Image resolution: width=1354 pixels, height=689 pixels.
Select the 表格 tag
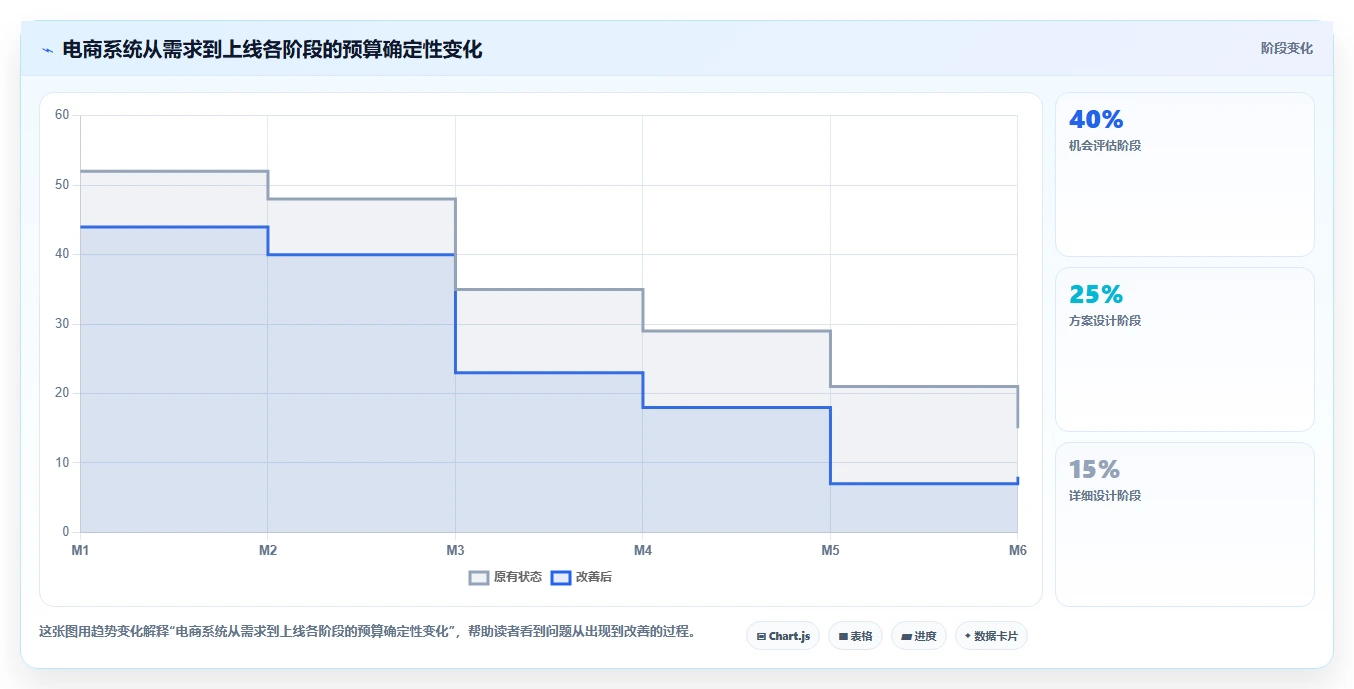(855, 636)
